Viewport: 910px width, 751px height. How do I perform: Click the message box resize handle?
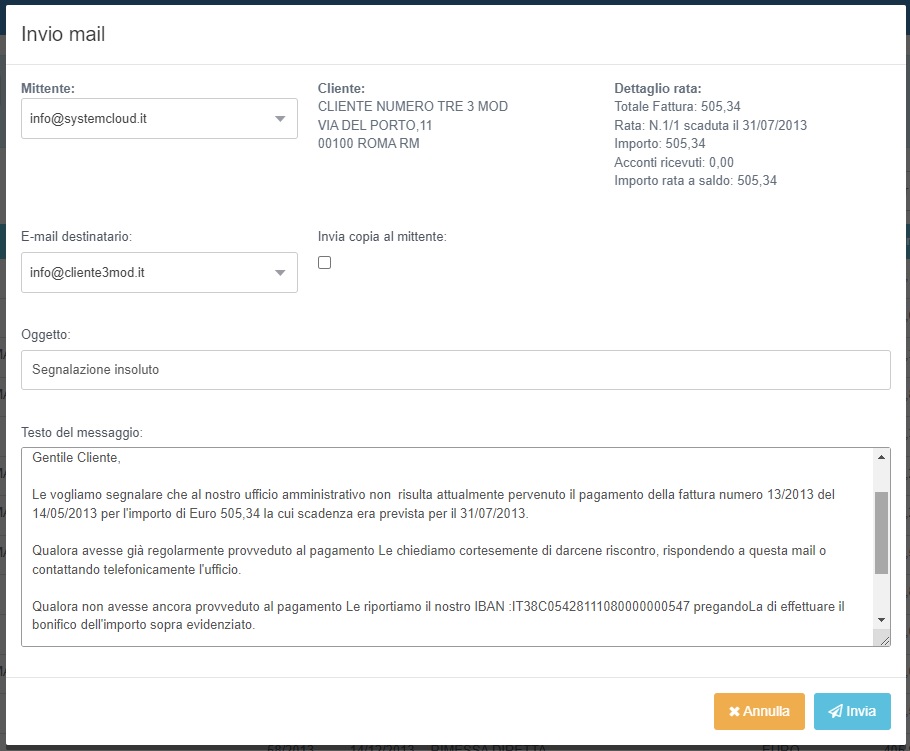884,640
